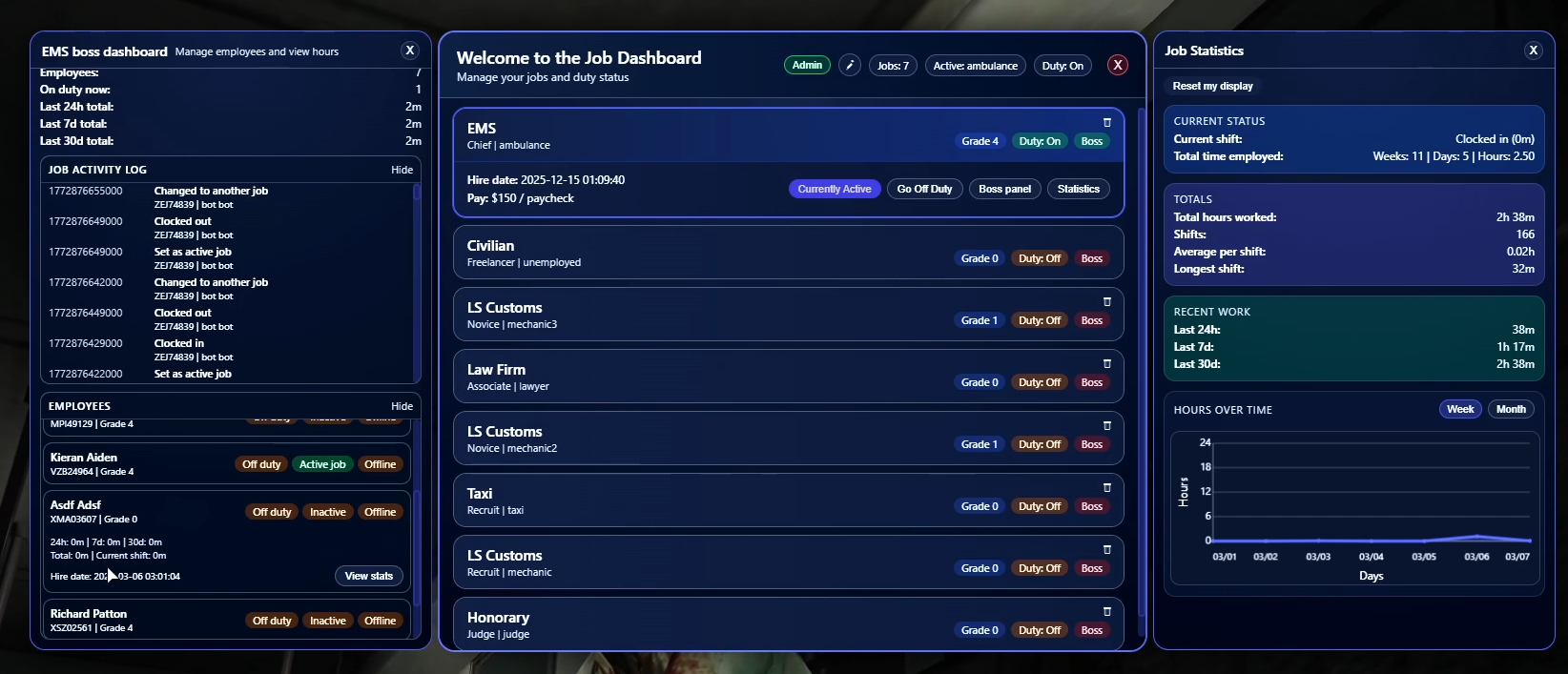The height and width of the screenshot is (674, 1568).
Task: Click Off duty badge for Richard Patton
Action: pos(272,621)
